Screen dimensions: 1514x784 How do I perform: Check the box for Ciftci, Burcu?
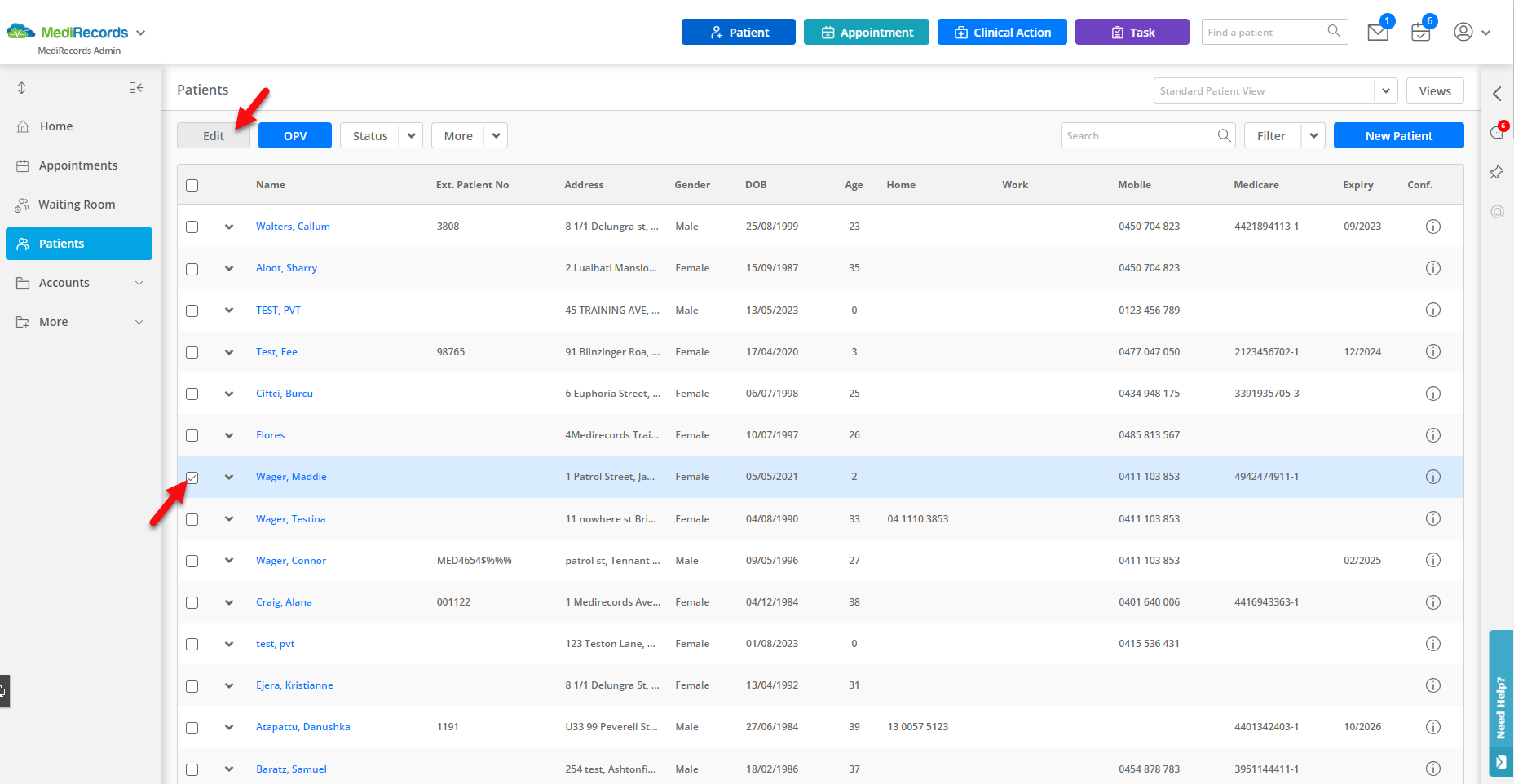tap(192, 394)
